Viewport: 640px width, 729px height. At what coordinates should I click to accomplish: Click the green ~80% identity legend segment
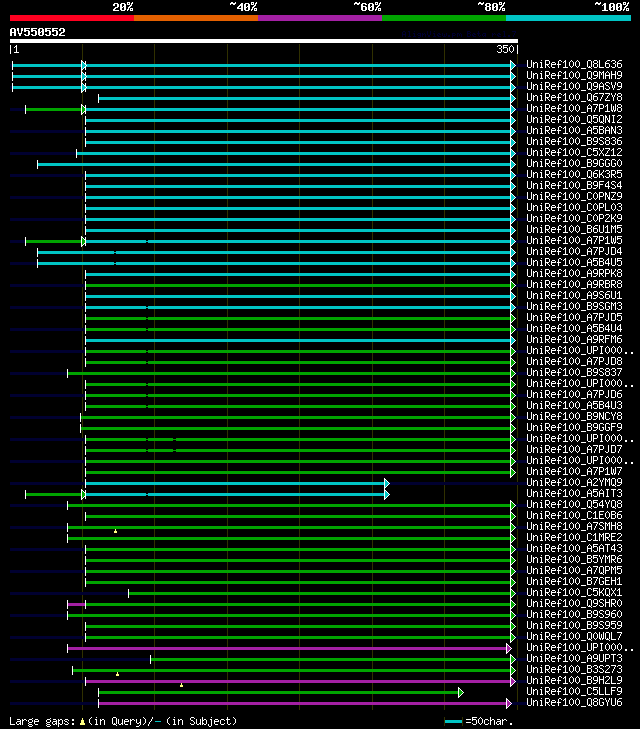tap(444, 18)
